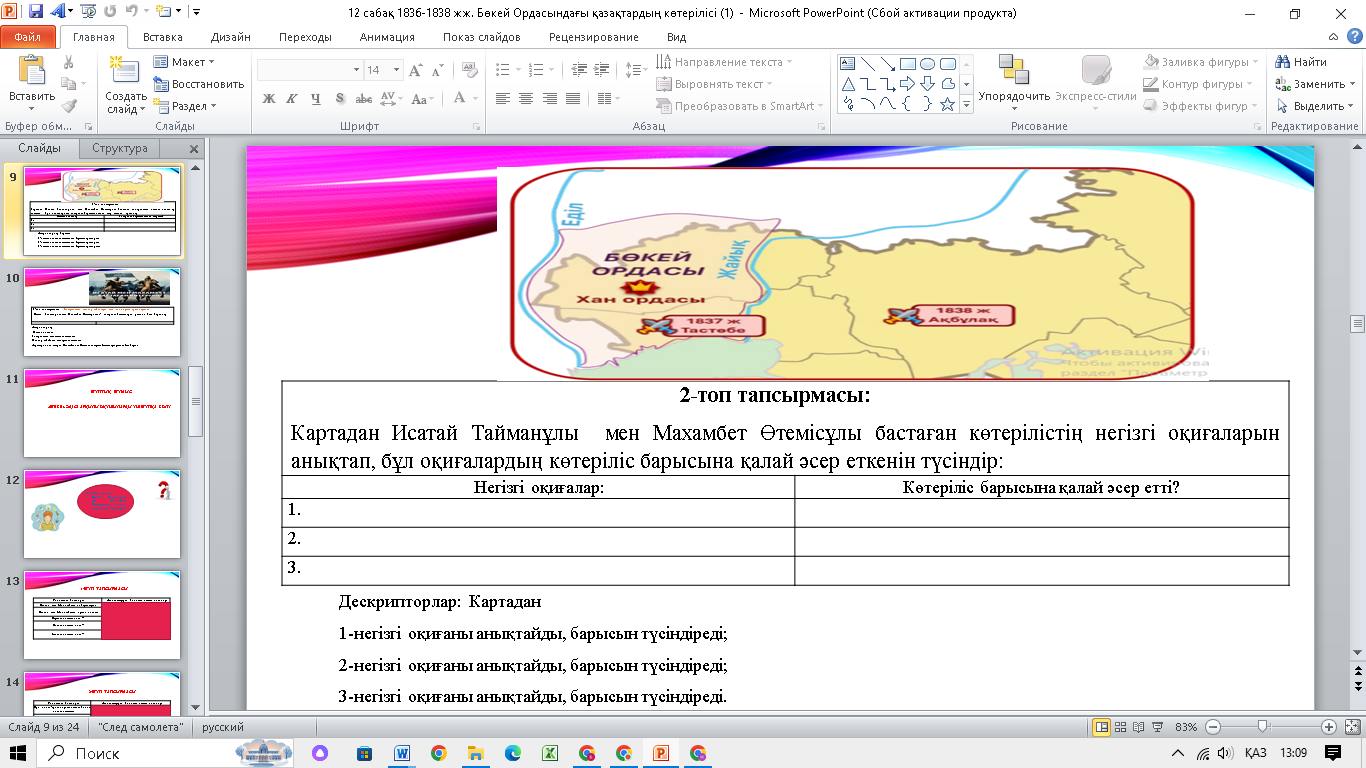
Task: Click the Bold formatting icon
Action: pos(268,99)
